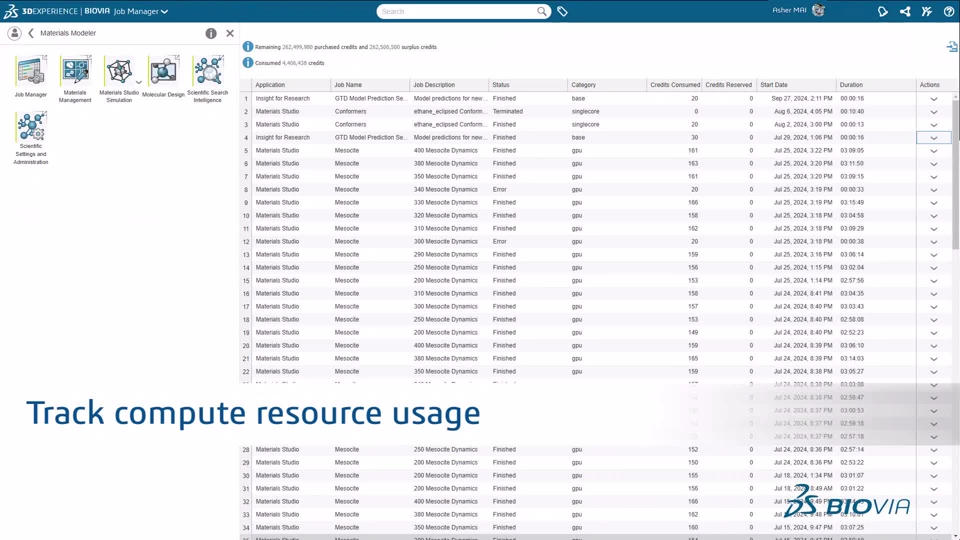Select 'Insight for Research' in row 1

(282, 99)
